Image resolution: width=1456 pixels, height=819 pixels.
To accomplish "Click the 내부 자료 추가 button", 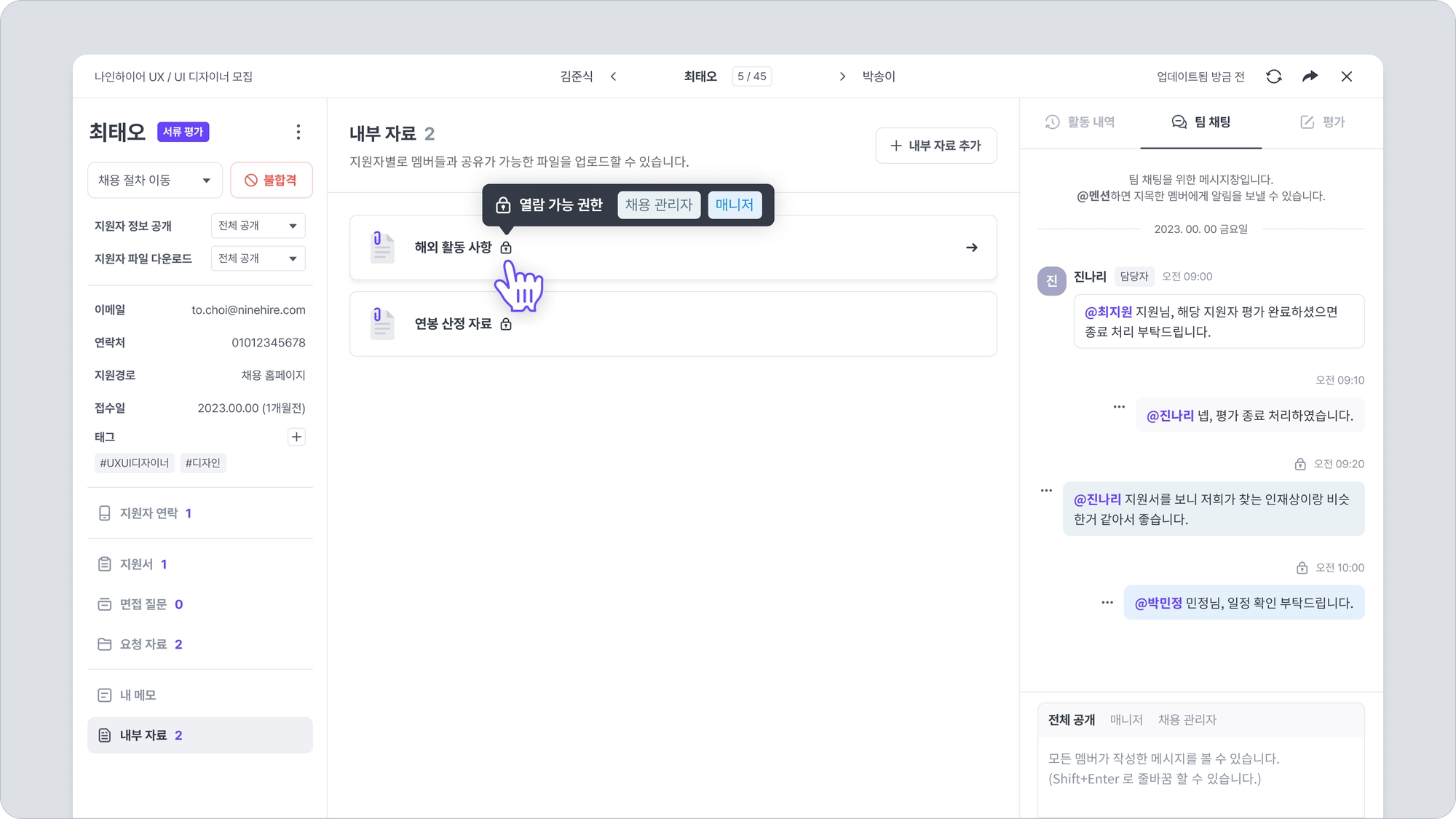I will tap(935, 146).
